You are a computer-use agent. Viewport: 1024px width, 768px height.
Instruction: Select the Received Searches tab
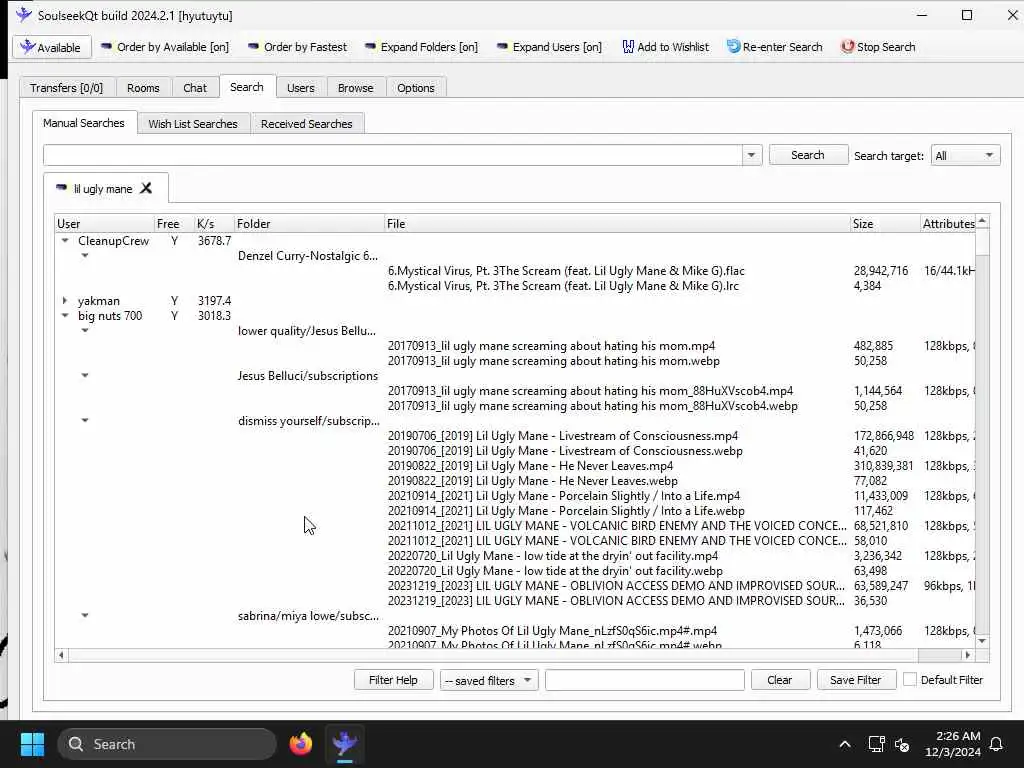coord(307,123)
